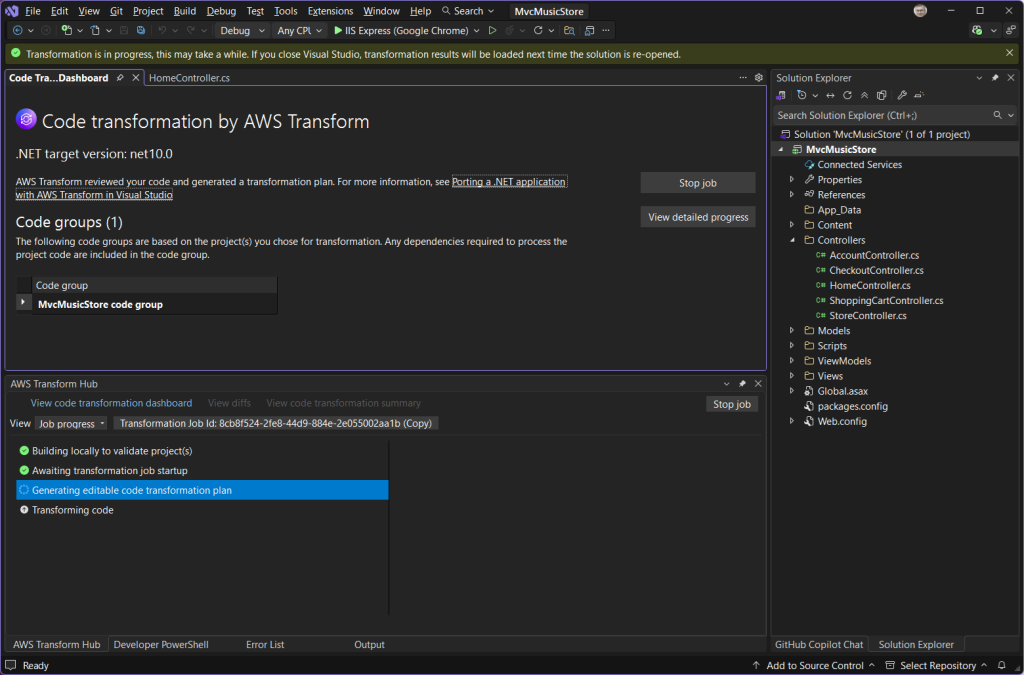Refresh the Solution Explorer

[x=847, y=94]
